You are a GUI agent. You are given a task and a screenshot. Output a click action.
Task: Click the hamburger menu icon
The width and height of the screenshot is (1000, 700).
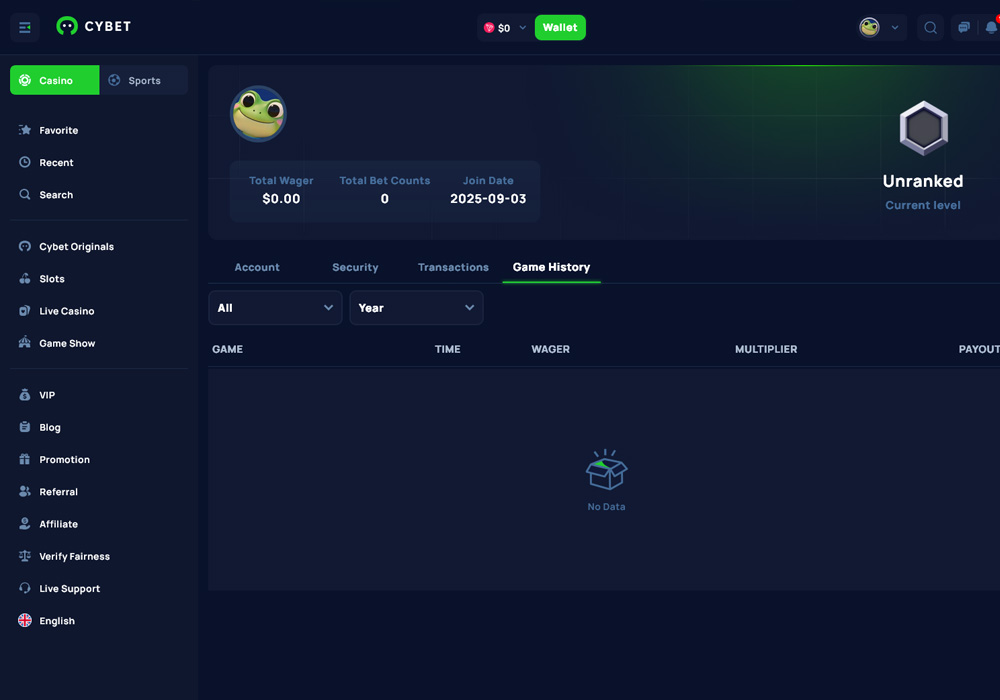pyautogui.click(x=25, y=27)
